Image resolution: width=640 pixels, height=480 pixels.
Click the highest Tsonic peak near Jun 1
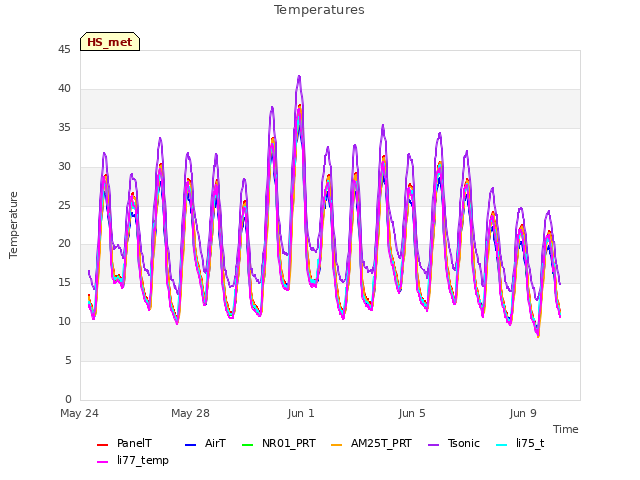click(x=299, y=76)
